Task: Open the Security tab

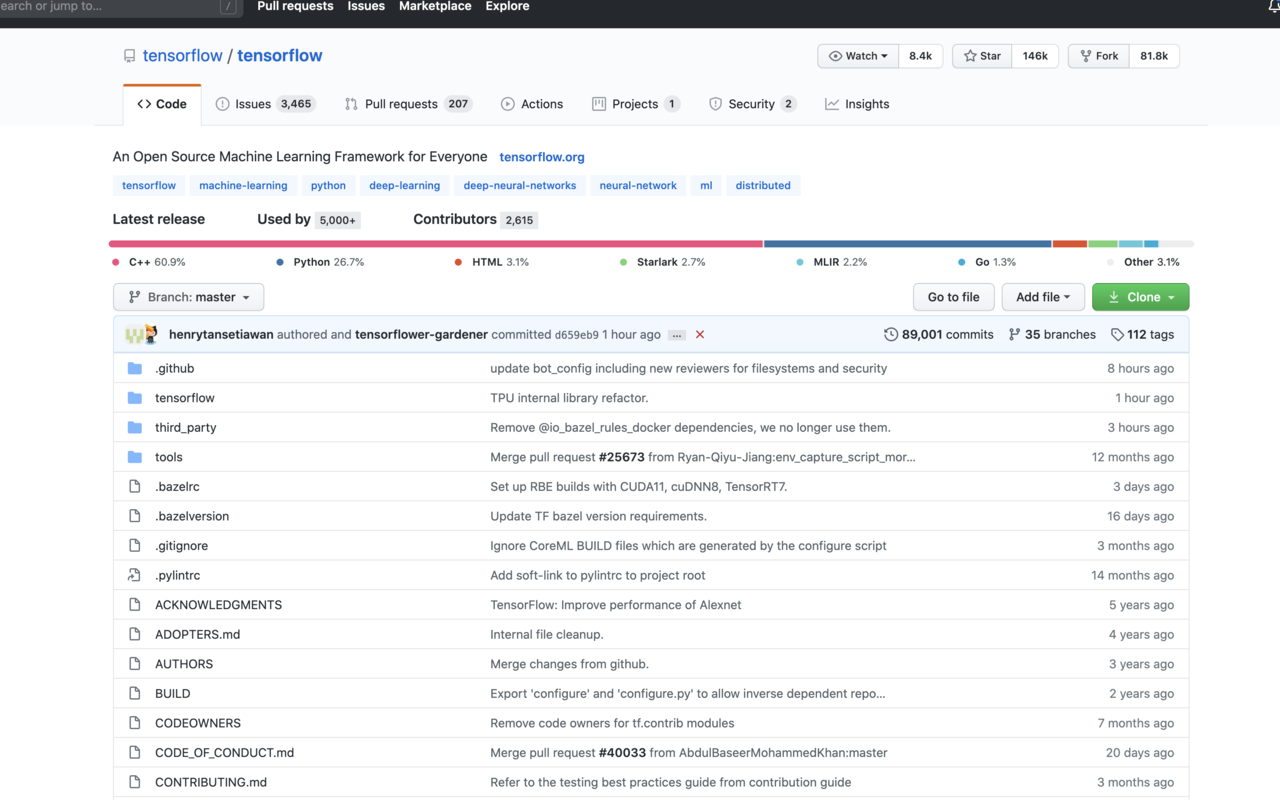Action: coord(752,104)
